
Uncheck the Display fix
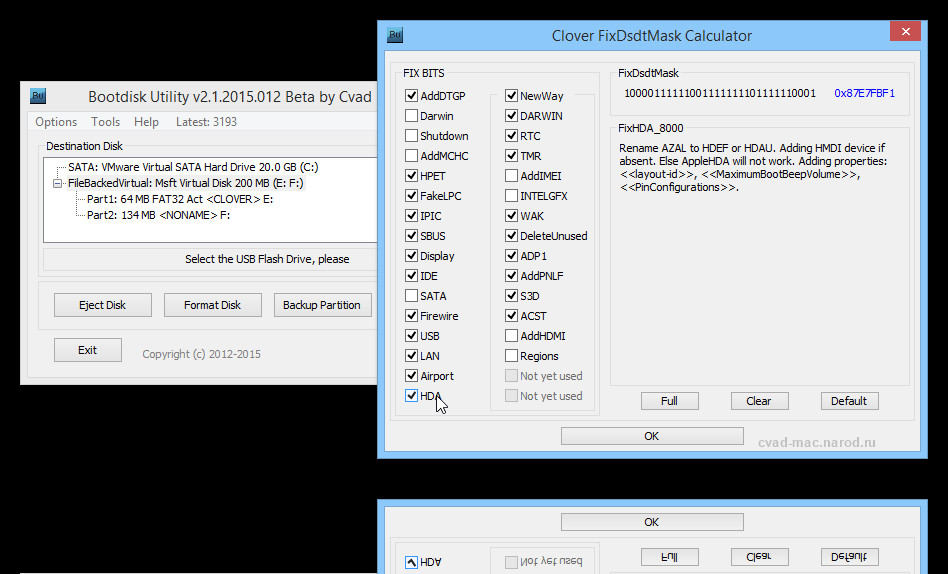411,256
